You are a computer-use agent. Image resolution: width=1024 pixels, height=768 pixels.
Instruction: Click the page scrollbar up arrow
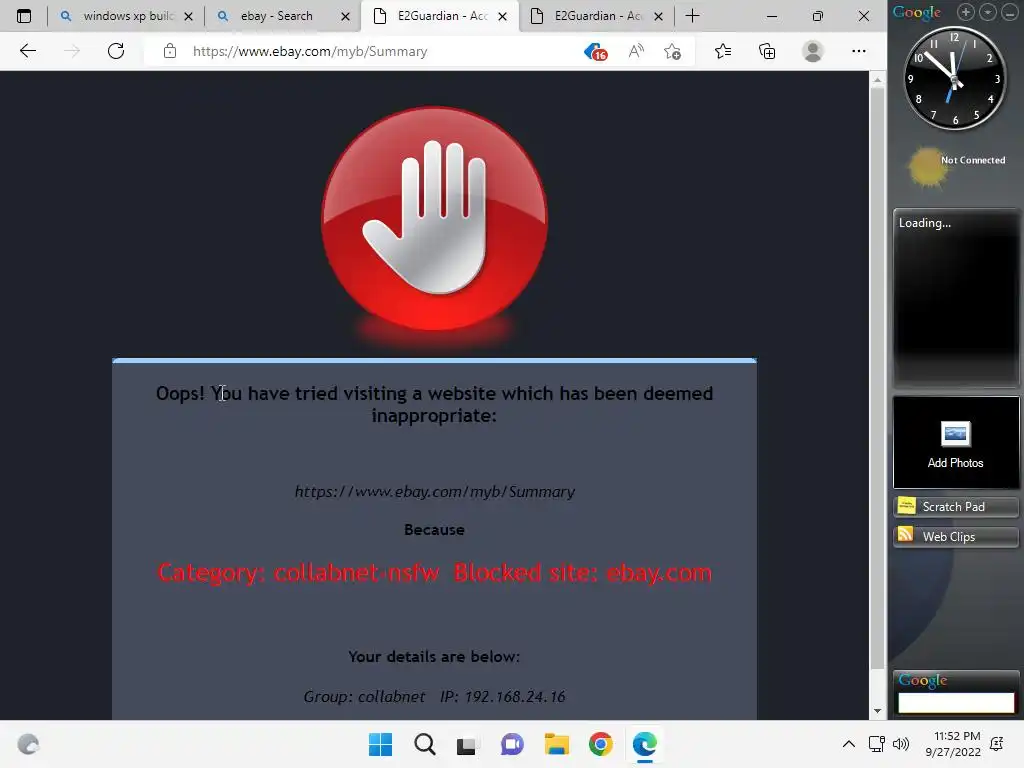877,80
